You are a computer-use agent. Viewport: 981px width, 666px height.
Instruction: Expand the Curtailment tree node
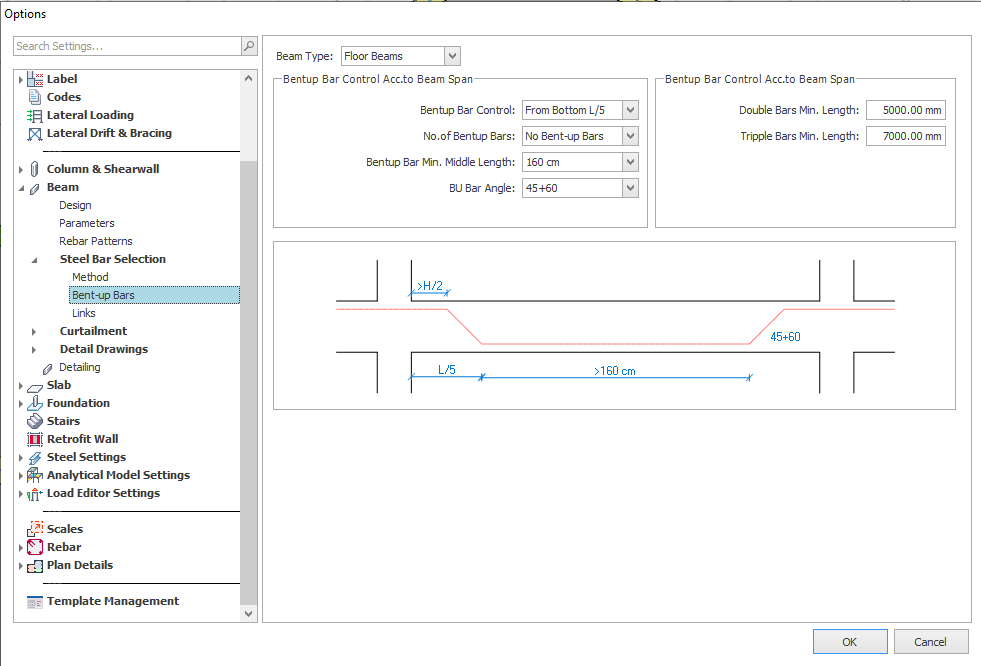coord(35,331)
